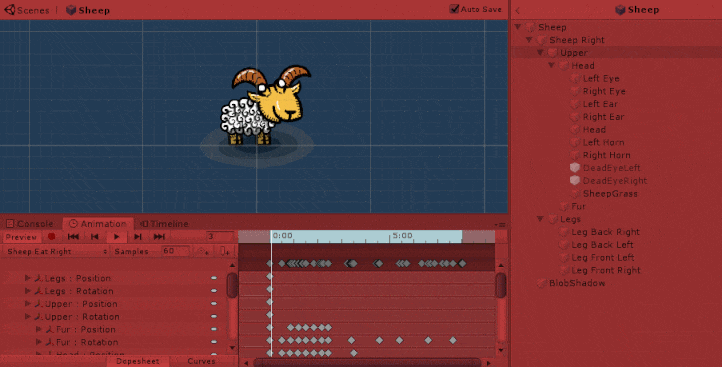
Task: Click the record keyframe red button
Action: (52, 237)
